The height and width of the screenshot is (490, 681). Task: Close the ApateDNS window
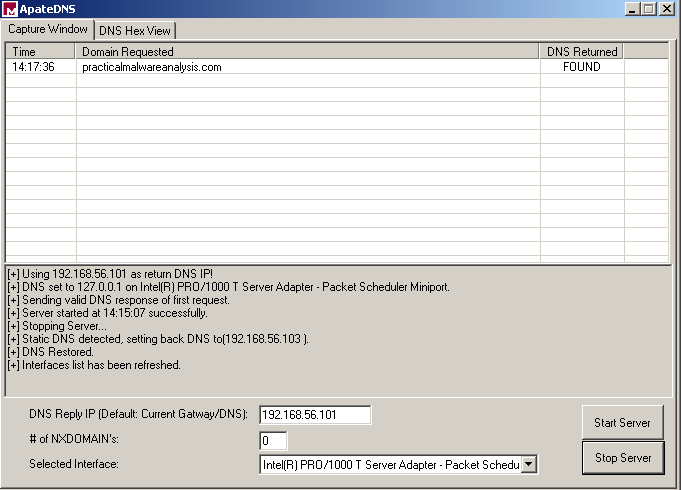tap(667, 9)
